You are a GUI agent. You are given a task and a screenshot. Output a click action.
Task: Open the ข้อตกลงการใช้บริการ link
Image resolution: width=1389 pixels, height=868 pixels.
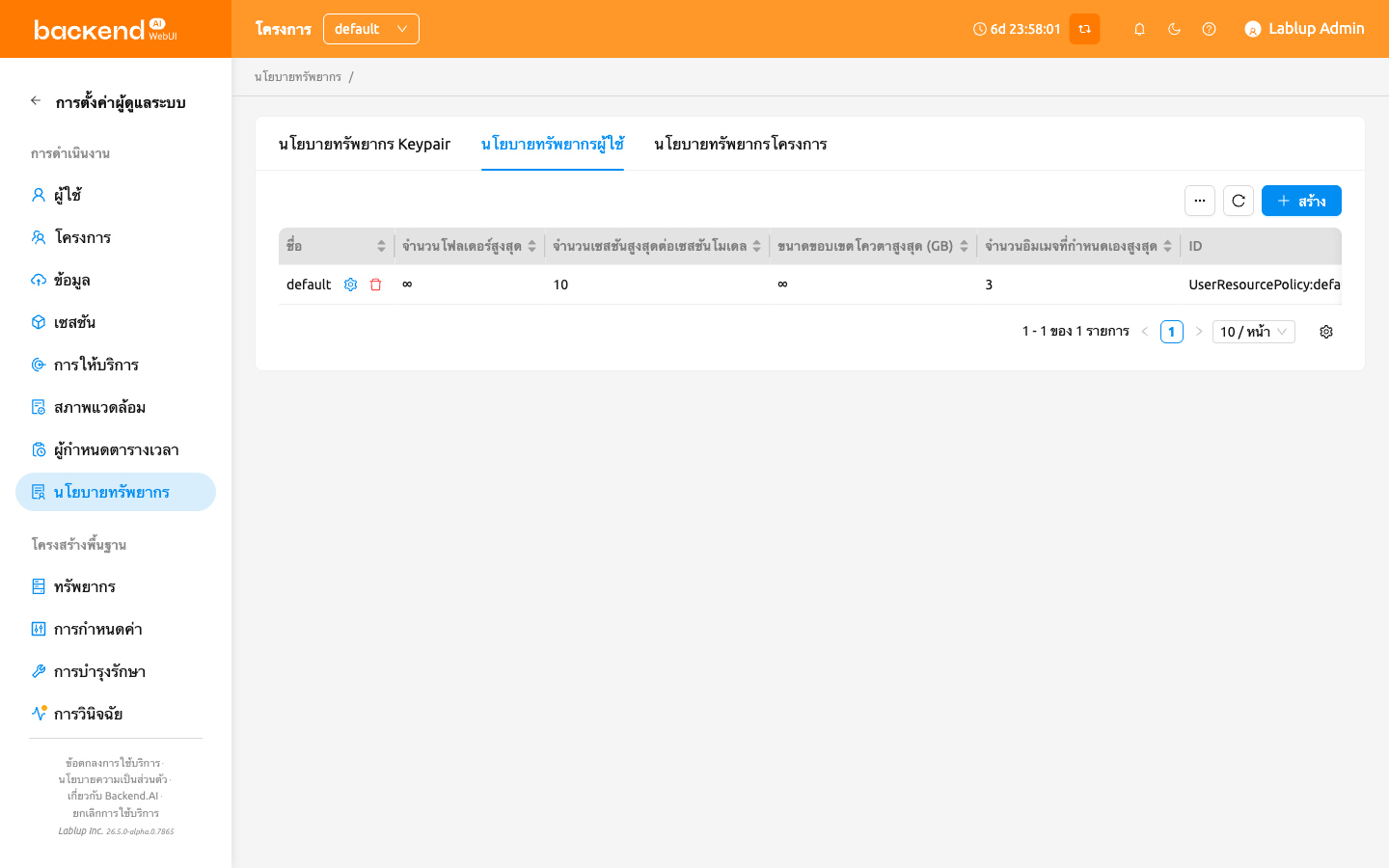point(113,763)
